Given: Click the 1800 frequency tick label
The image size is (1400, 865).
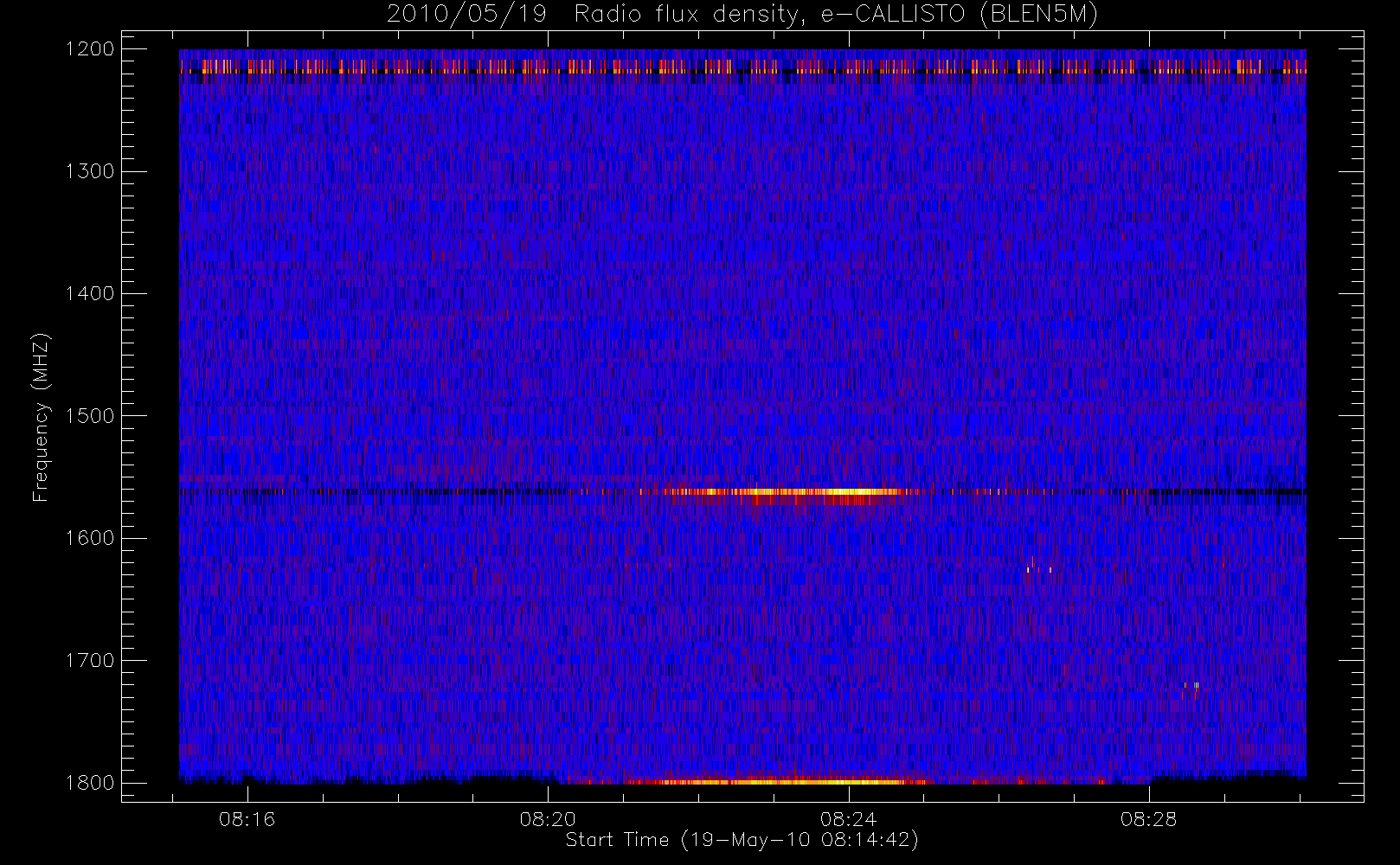Looking at the screenshot, I should (x=90, y=783).
